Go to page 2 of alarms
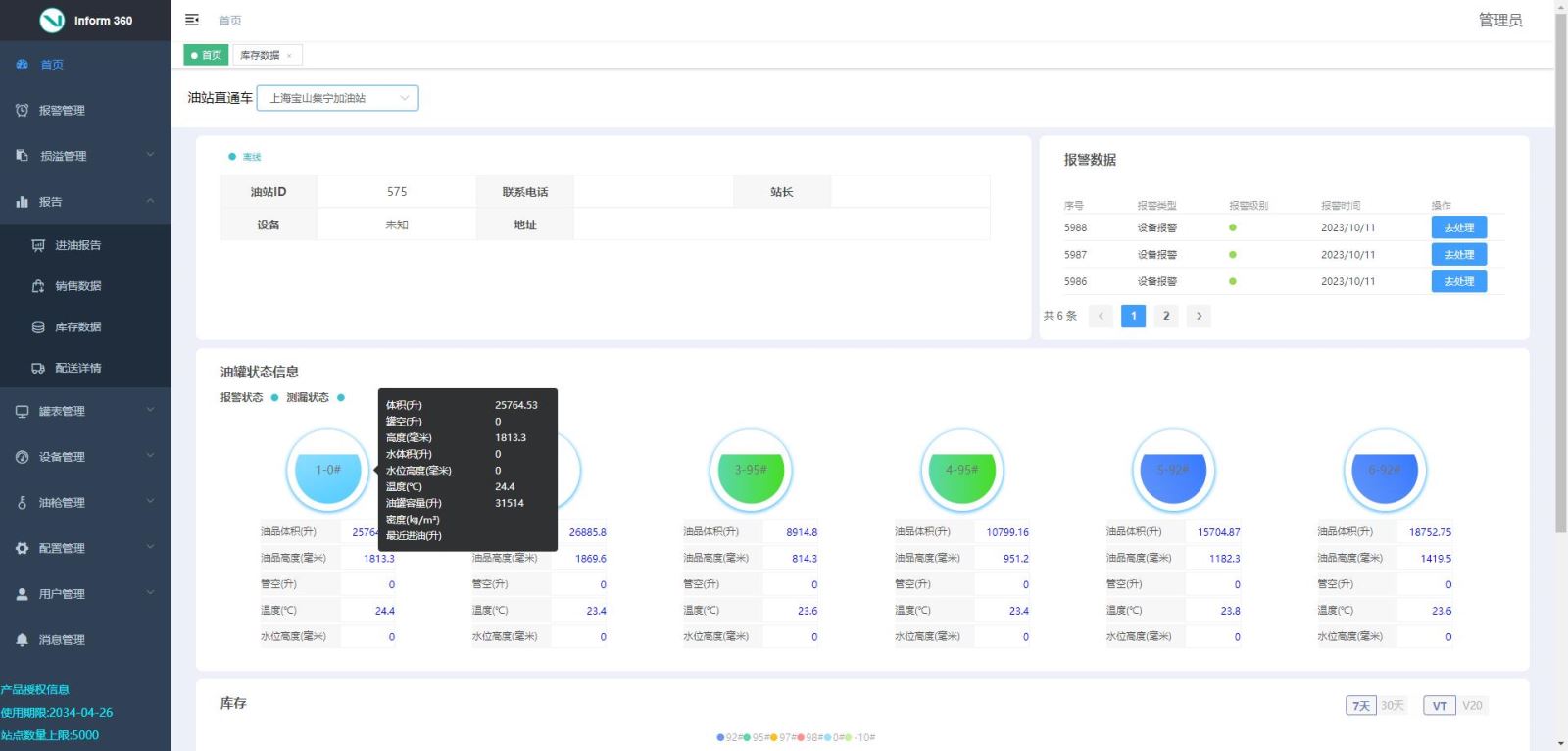Image resolution: width=1568 pixels, height=751 pixels. pos(1166,316)
